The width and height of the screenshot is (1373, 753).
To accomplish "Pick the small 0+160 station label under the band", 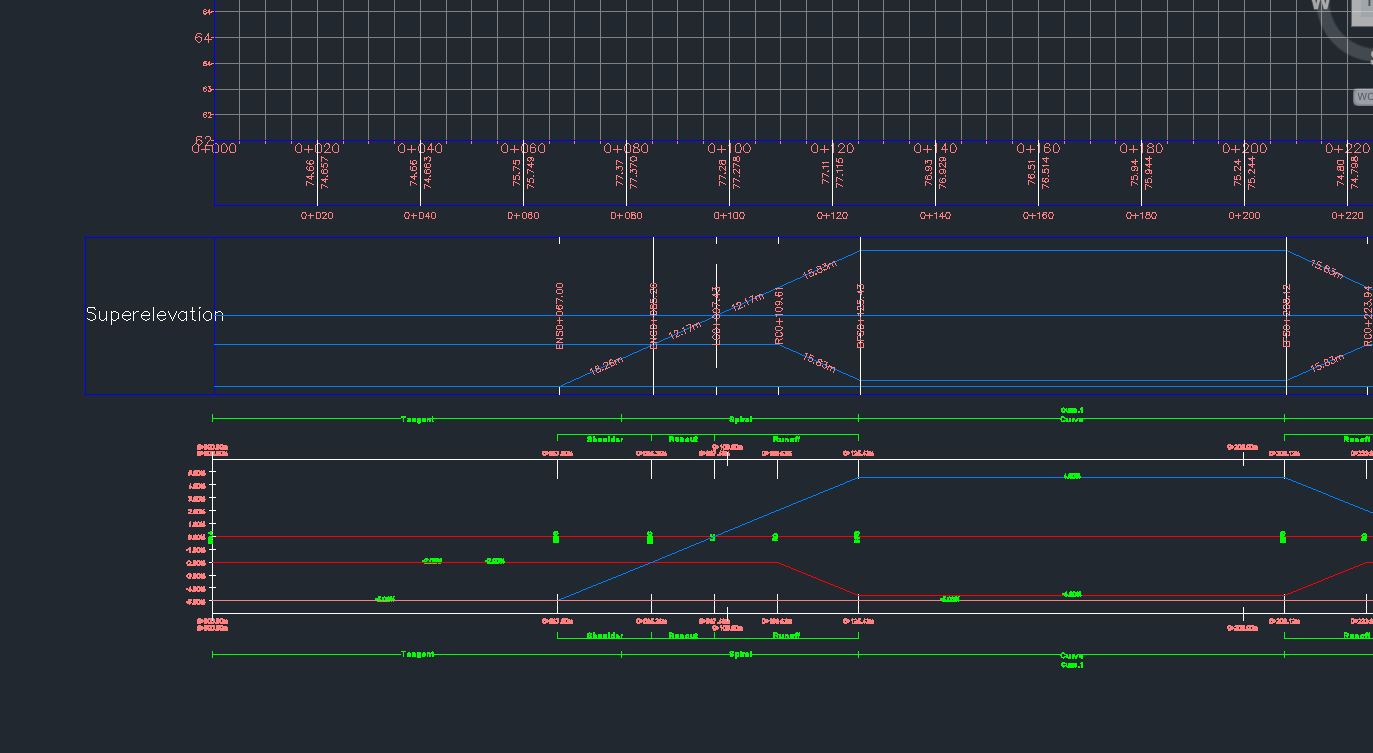I will pyautogui.click(x=1038, y=215).
